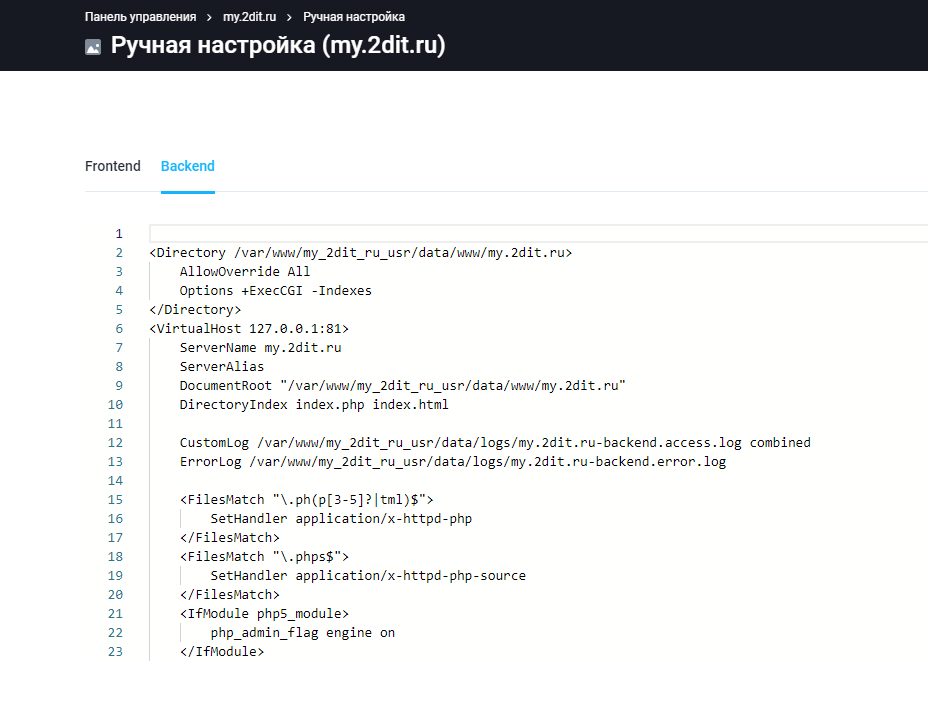Click the DirectoryIndex index.php index.html line
The height and width of the screenshot is (721, 928).
click(314, 405)
